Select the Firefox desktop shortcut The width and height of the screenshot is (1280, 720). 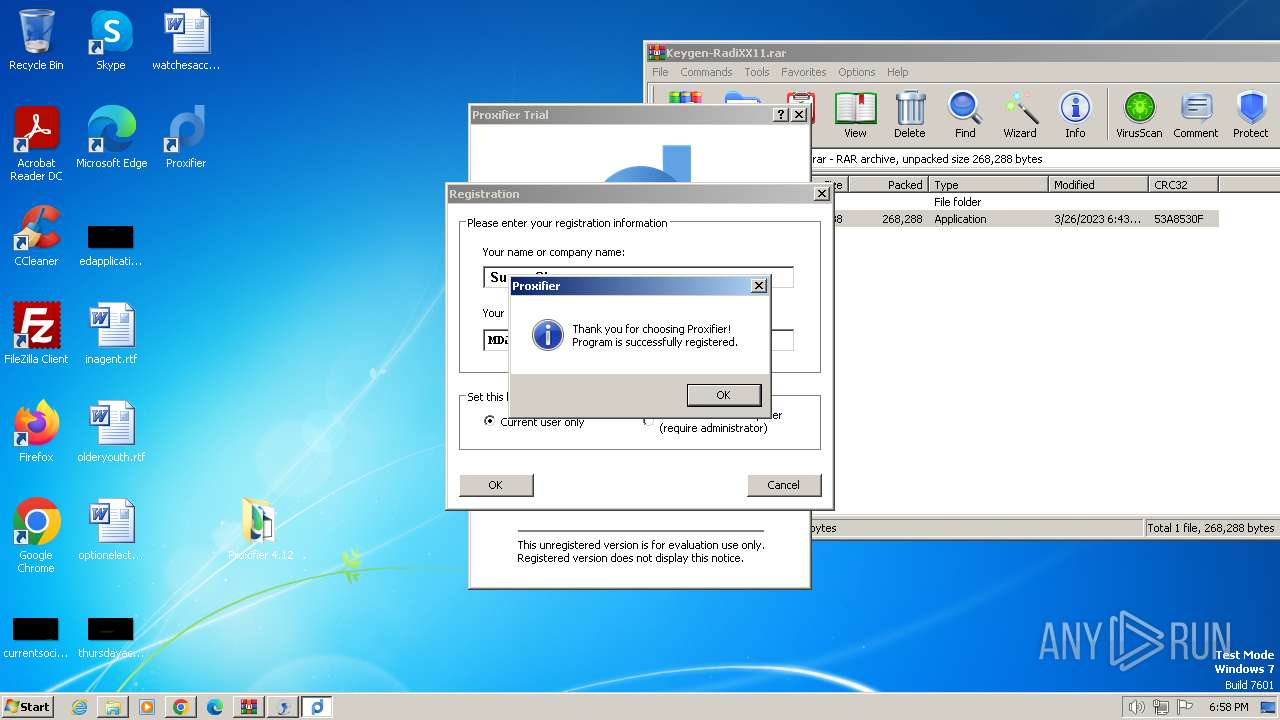(x=36, y=432)
